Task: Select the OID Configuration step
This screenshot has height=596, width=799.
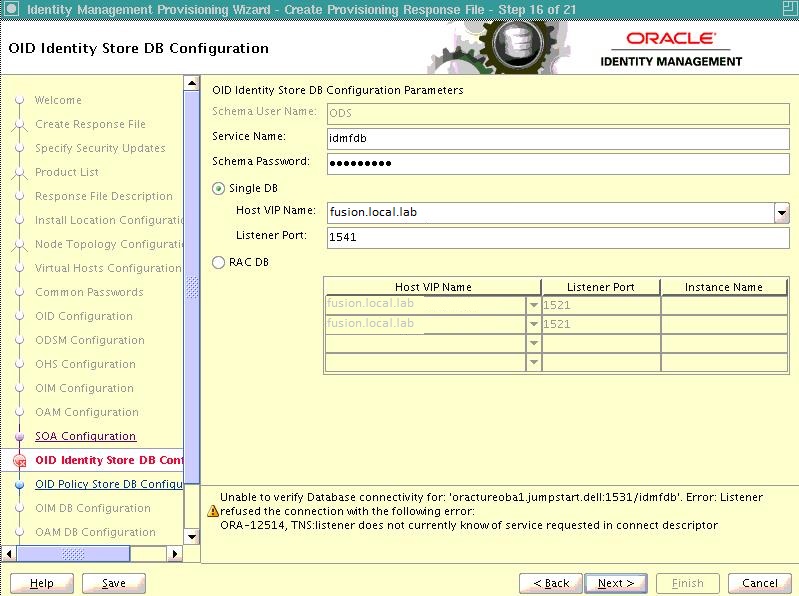Action: pyautogui.click(x=84, y=316)
